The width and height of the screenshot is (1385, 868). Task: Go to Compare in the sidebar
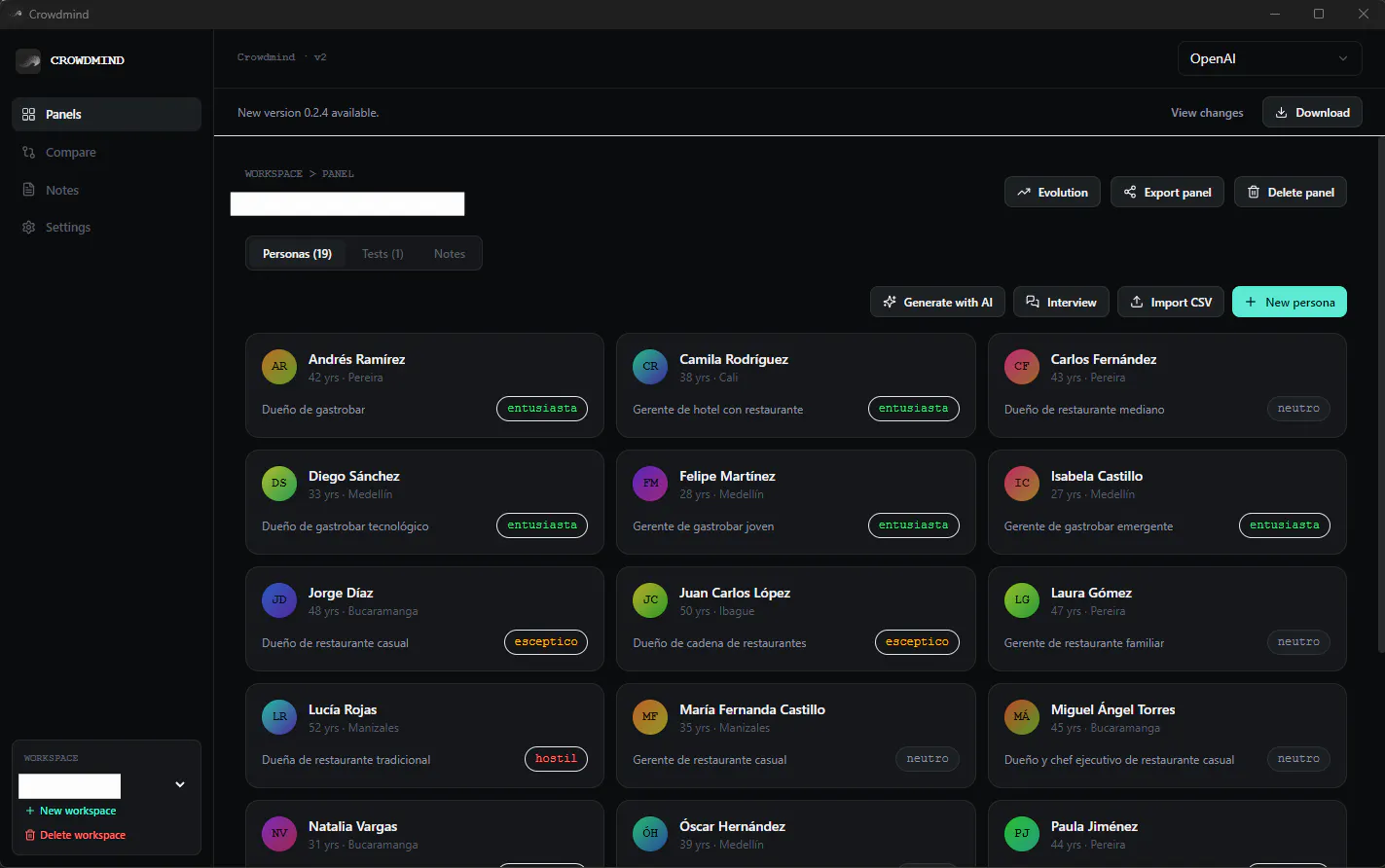click(106, 152)
